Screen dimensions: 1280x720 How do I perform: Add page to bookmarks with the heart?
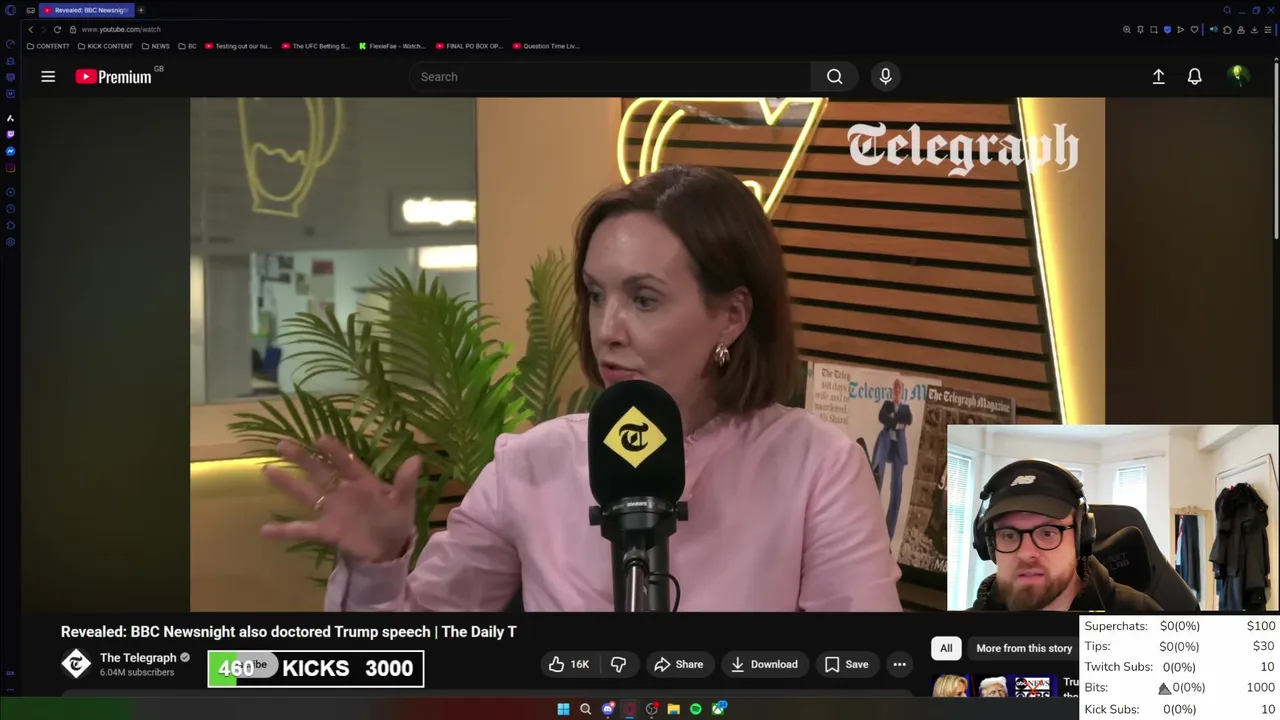tap(1194, 30)
